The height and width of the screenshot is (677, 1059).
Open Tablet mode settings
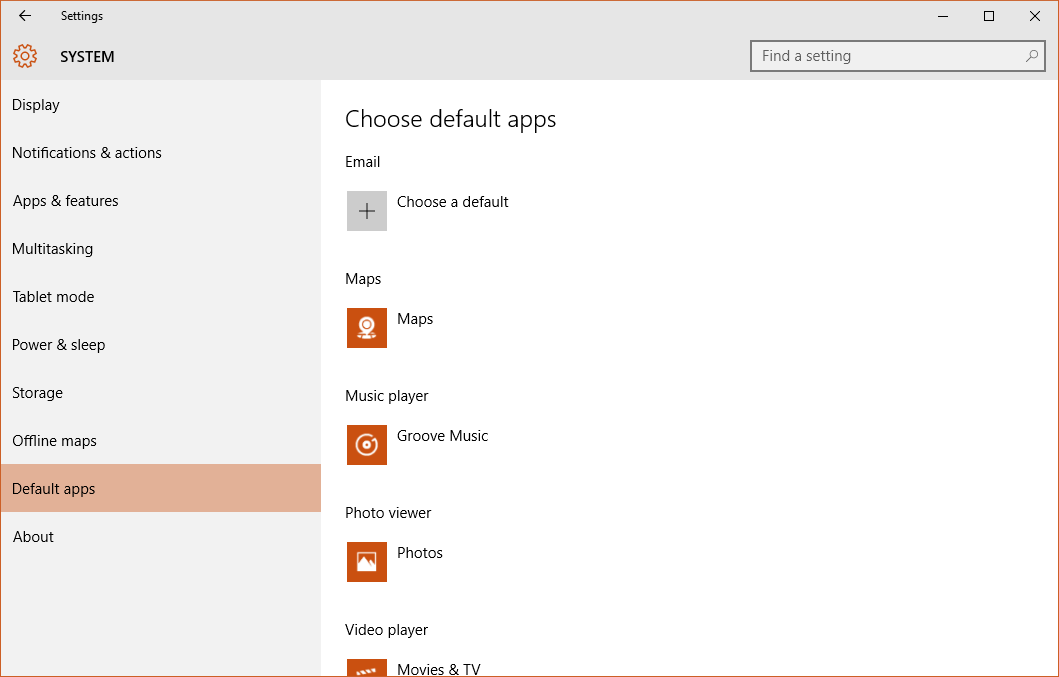[x=161, y=297]
